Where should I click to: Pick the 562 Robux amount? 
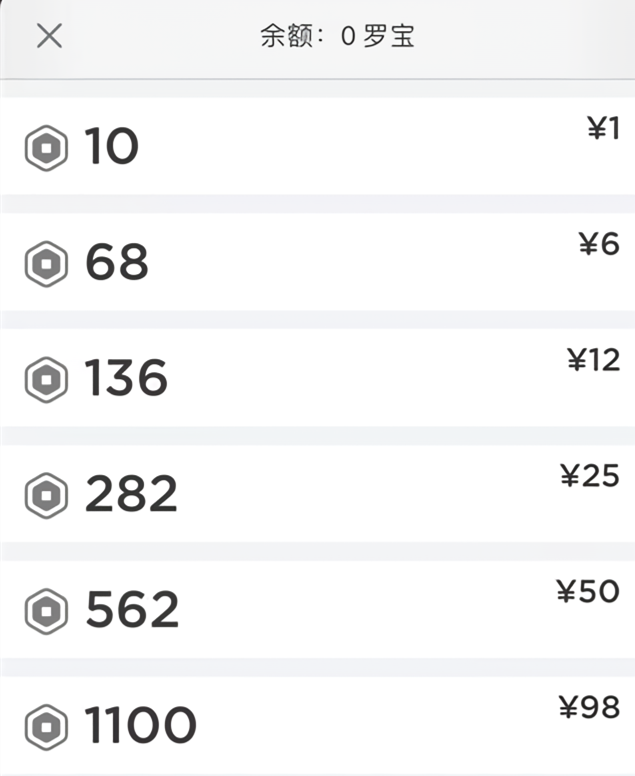(132, 610)
